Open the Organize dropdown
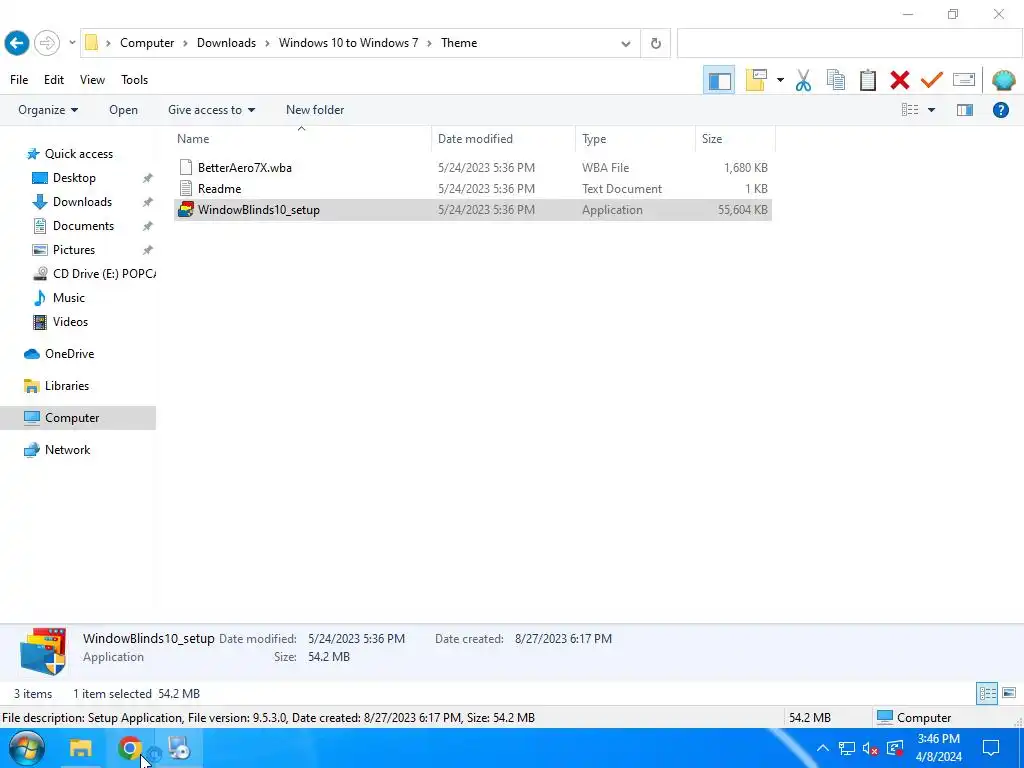Image resolution: width=1024 pixels, height=768 pixels. [48, 110]
